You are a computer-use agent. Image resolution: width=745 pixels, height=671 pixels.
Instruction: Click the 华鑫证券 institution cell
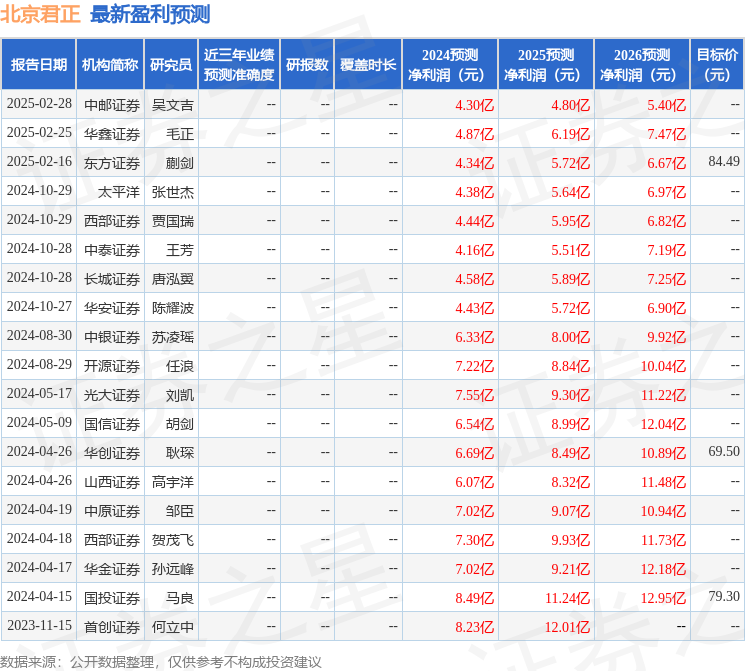[x=112, y=134]
